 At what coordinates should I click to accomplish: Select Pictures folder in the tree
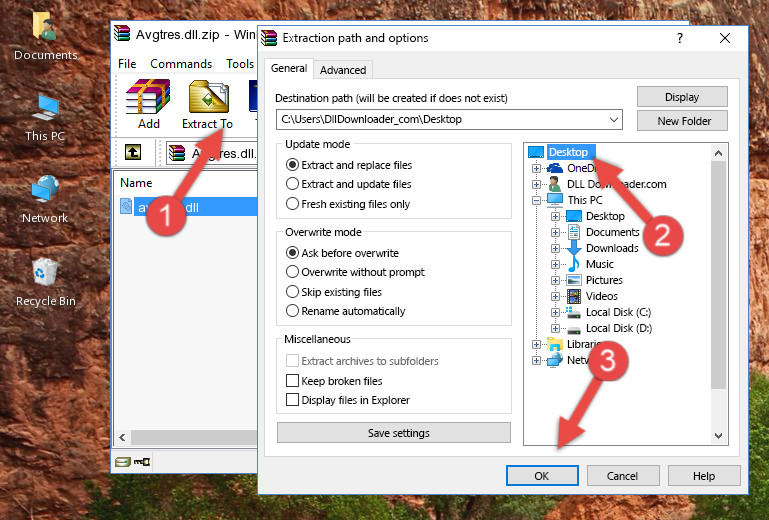point(604,280)
